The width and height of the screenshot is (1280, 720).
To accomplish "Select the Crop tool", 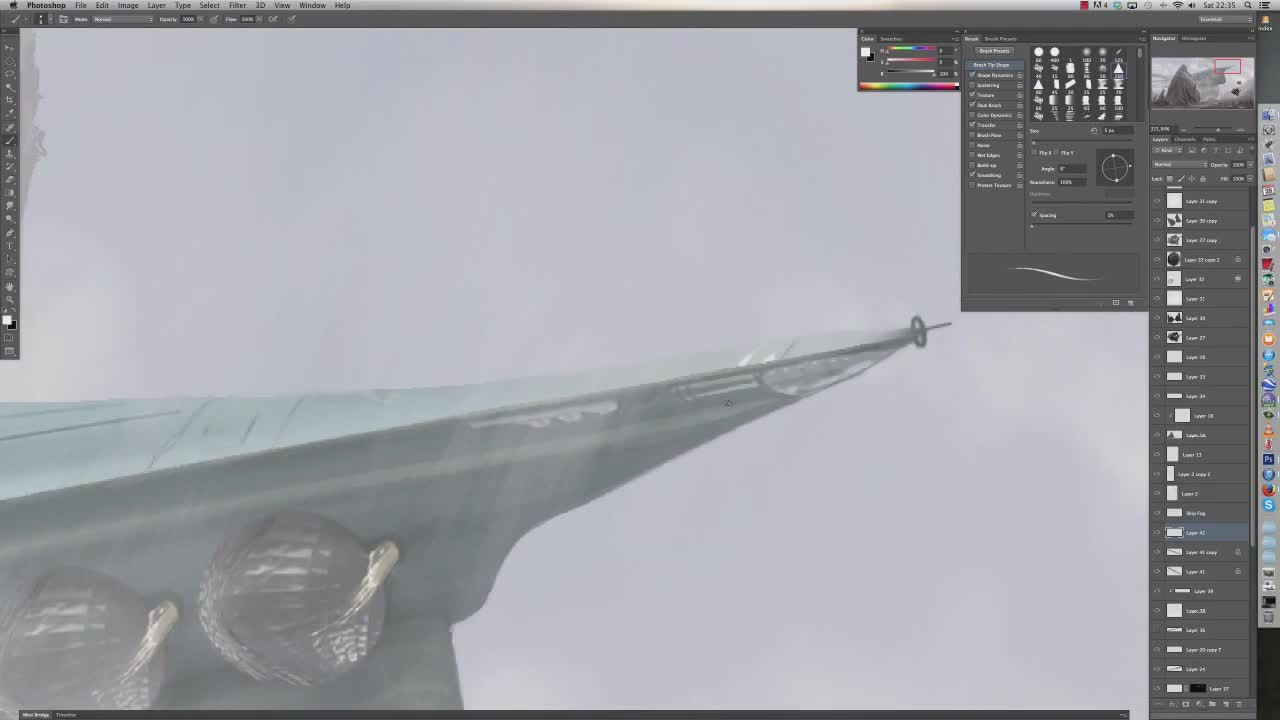I will [10, 100].
